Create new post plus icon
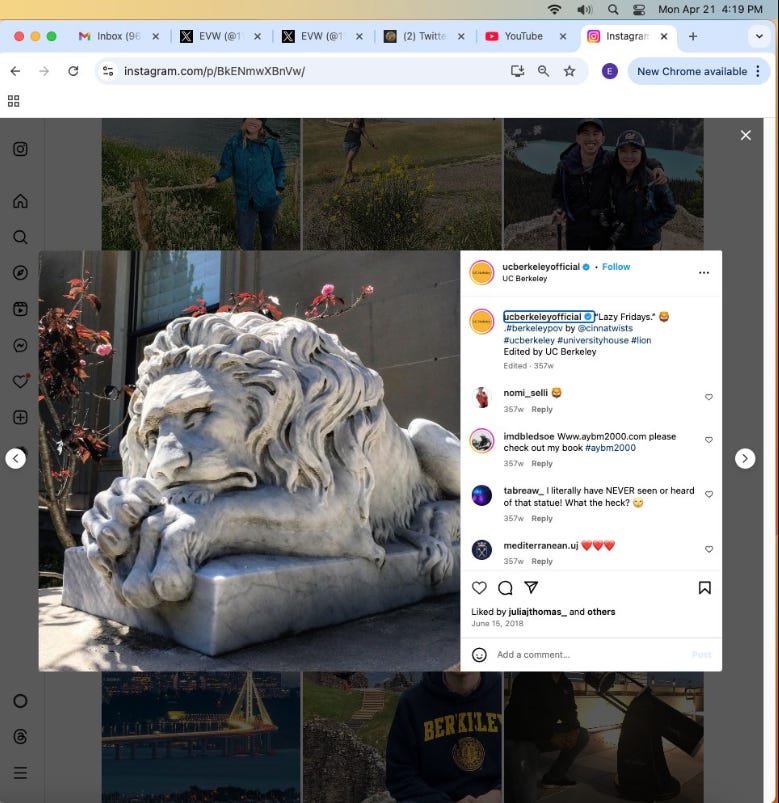The width and height of the screenshot is (779, 803). click(x=20, y=417)
